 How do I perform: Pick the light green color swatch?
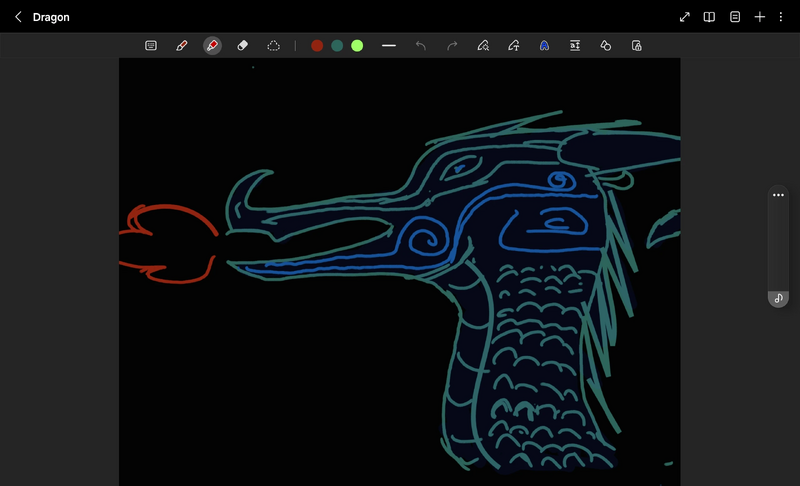tap(357, 46)
